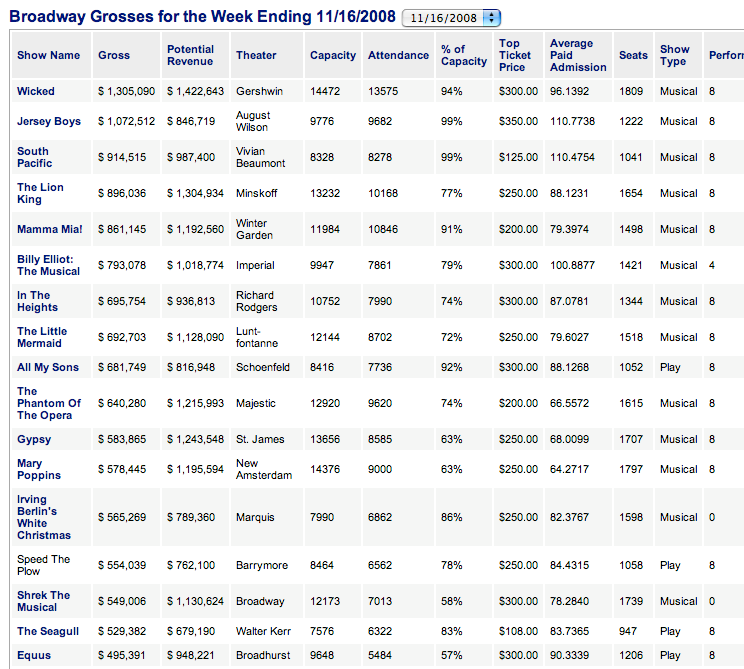The image size is (744, 669).
Task: Click The Lion King attendance 10168
Action: click(383, 193)
